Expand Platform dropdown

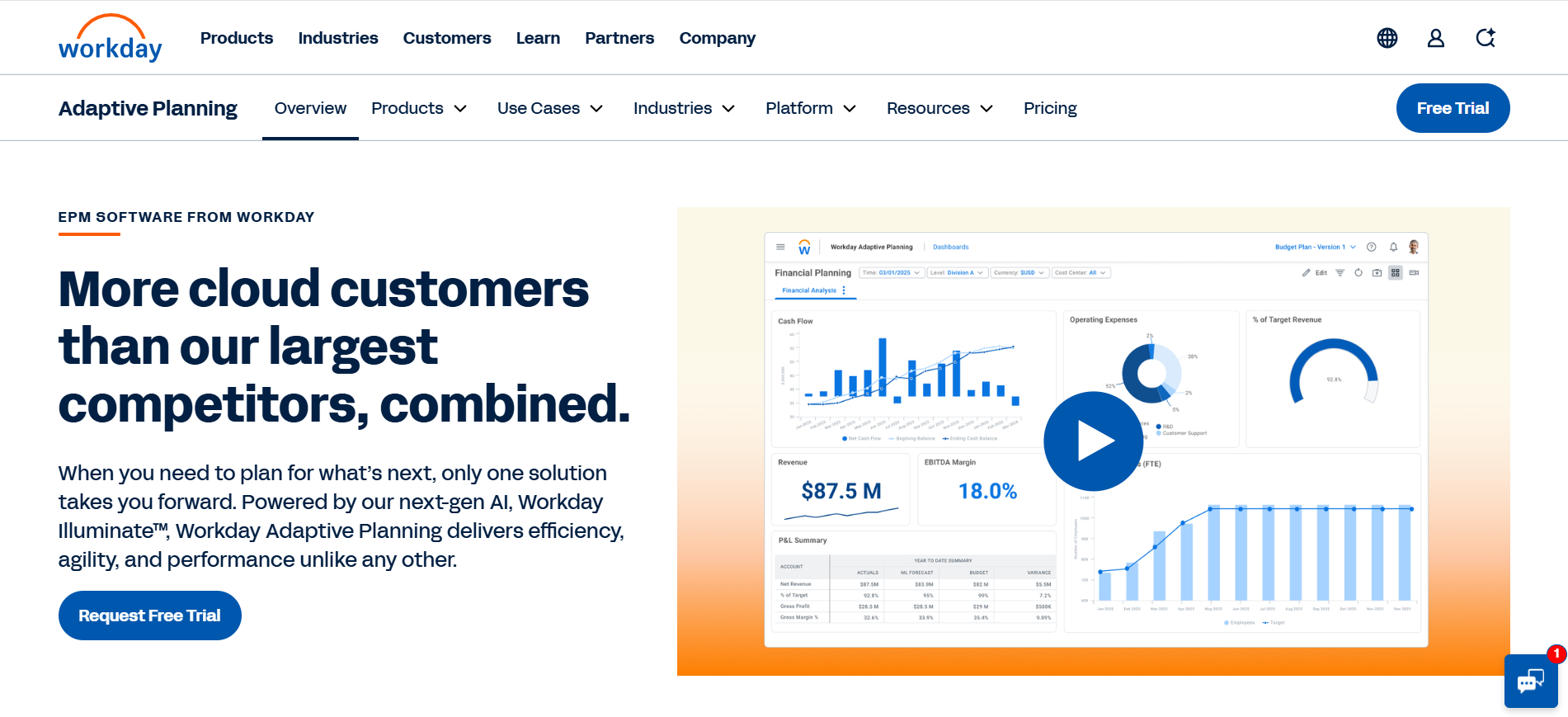(811, 108)
